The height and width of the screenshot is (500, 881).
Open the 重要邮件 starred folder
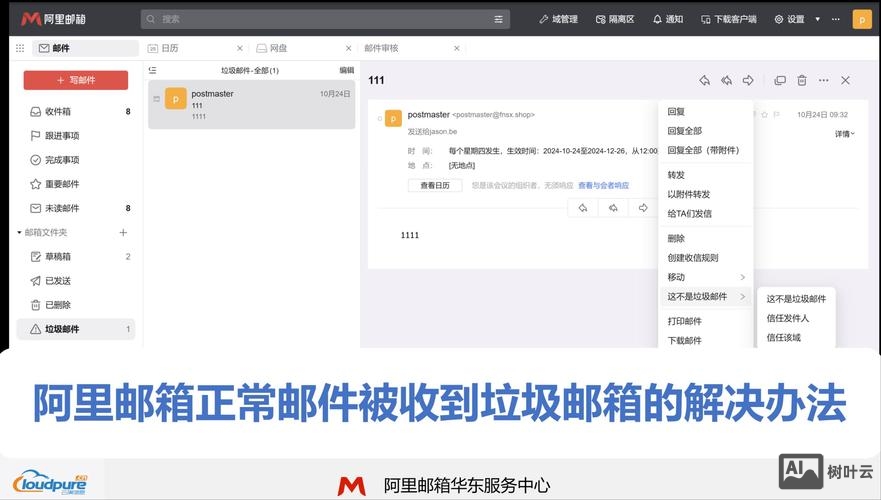pyautogui.click(x=78, y=184)
